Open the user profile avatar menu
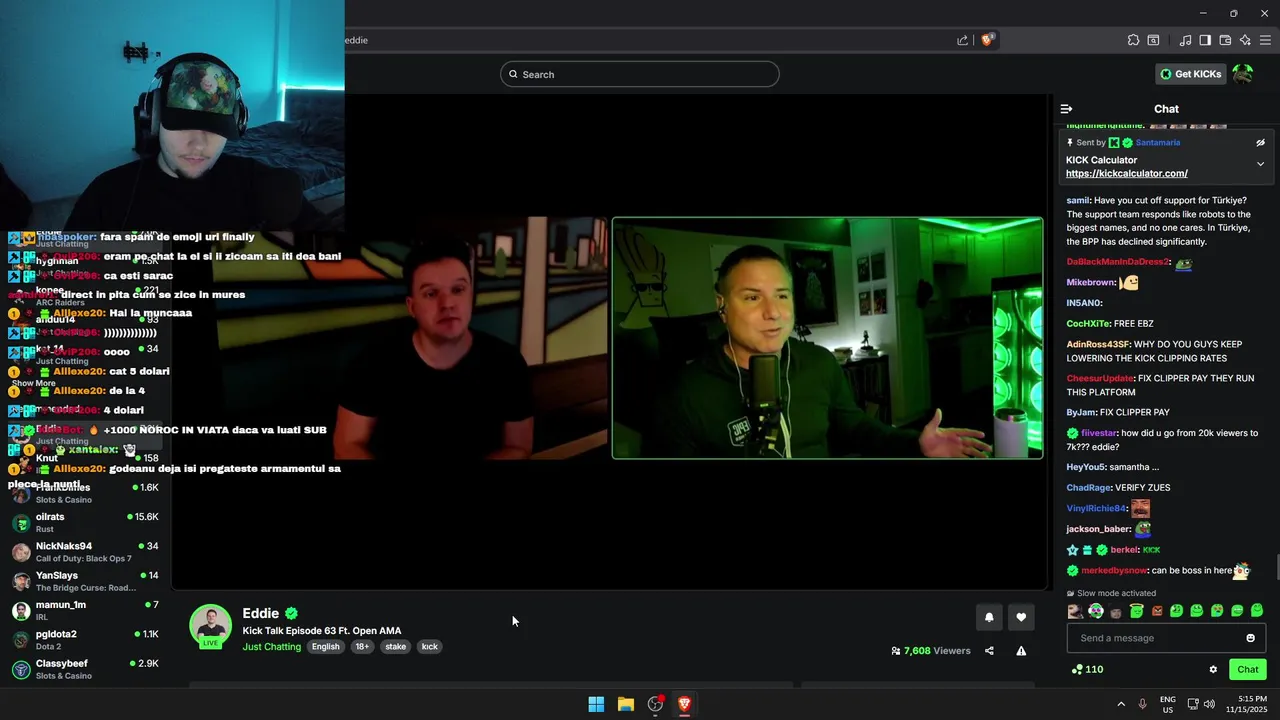The height and width of the screenshot is (720, 1280). [x=1243, y=74]
